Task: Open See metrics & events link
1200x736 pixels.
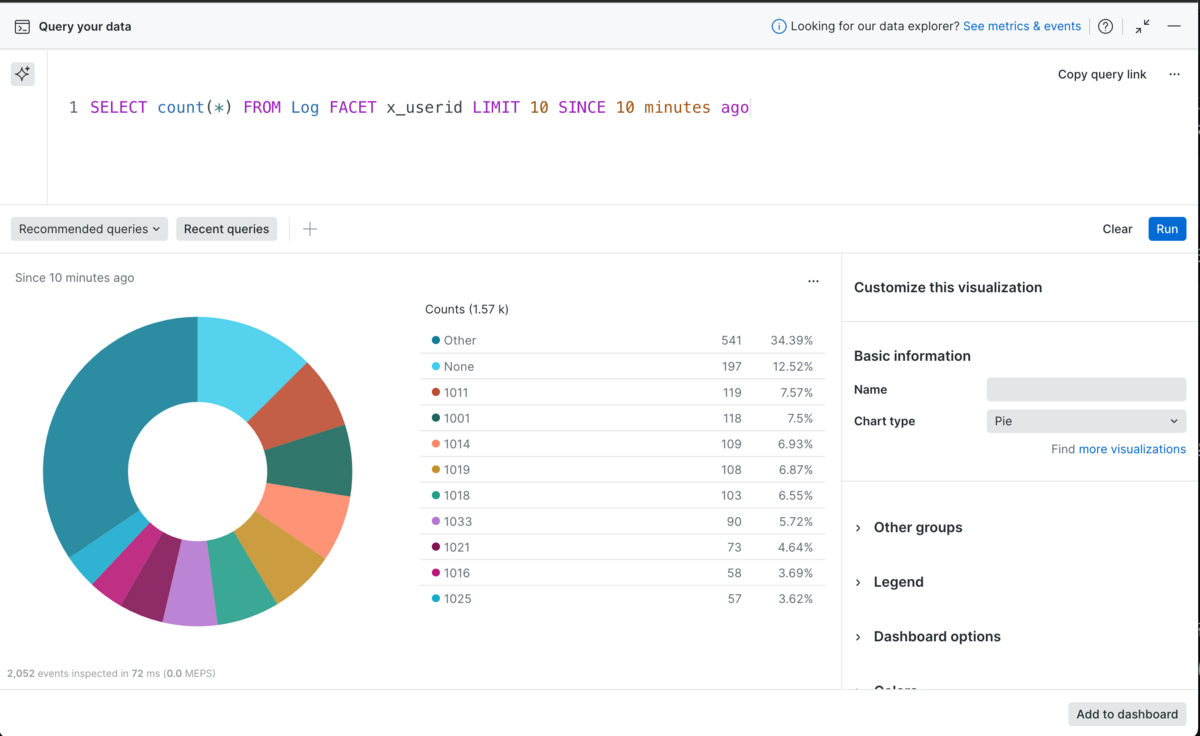Action: click(x=1022, y=27)
